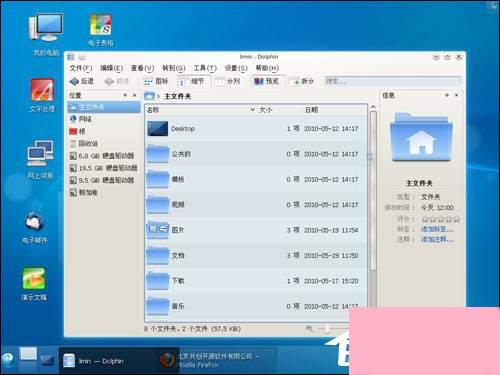Viewport: 500px width, 375px height.
Task: Close the 信息 information panel
Action: (x=457, y=95)
